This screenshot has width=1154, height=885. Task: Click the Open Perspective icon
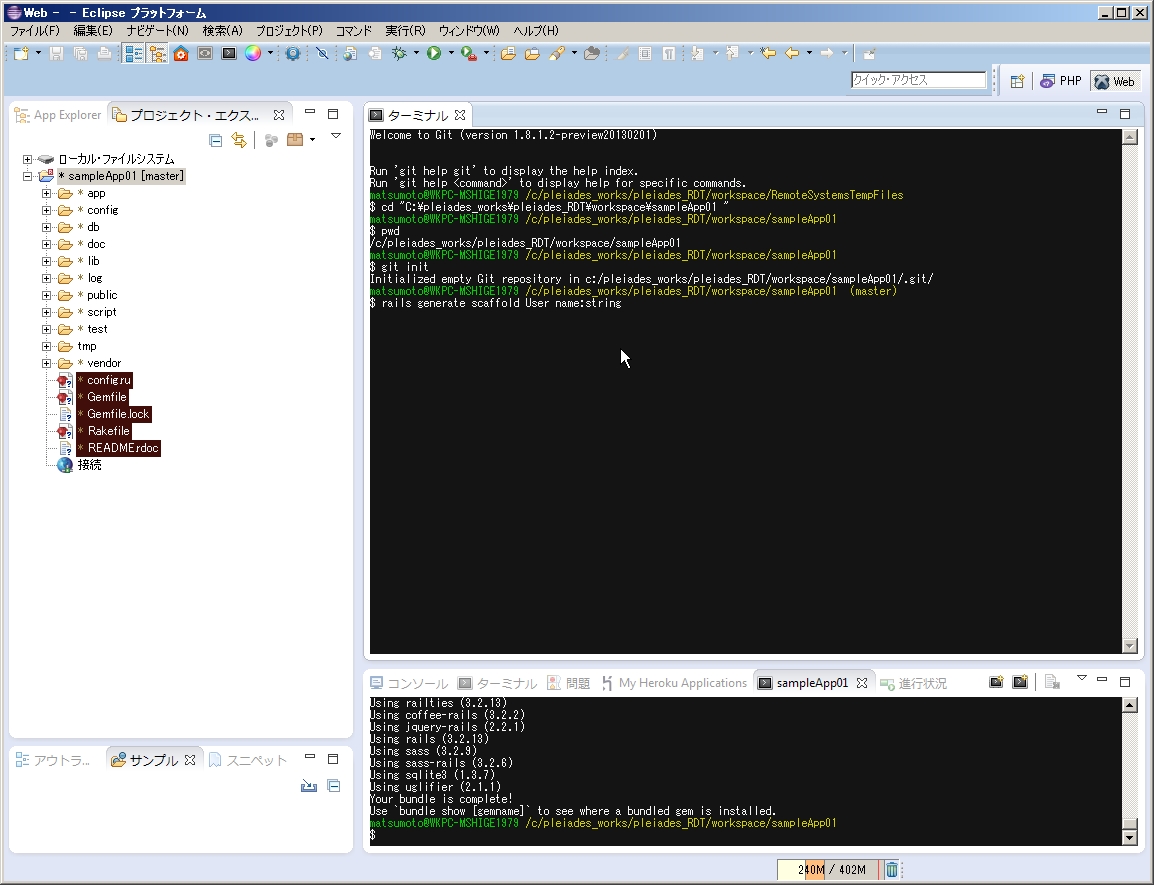pos(1017,82)
